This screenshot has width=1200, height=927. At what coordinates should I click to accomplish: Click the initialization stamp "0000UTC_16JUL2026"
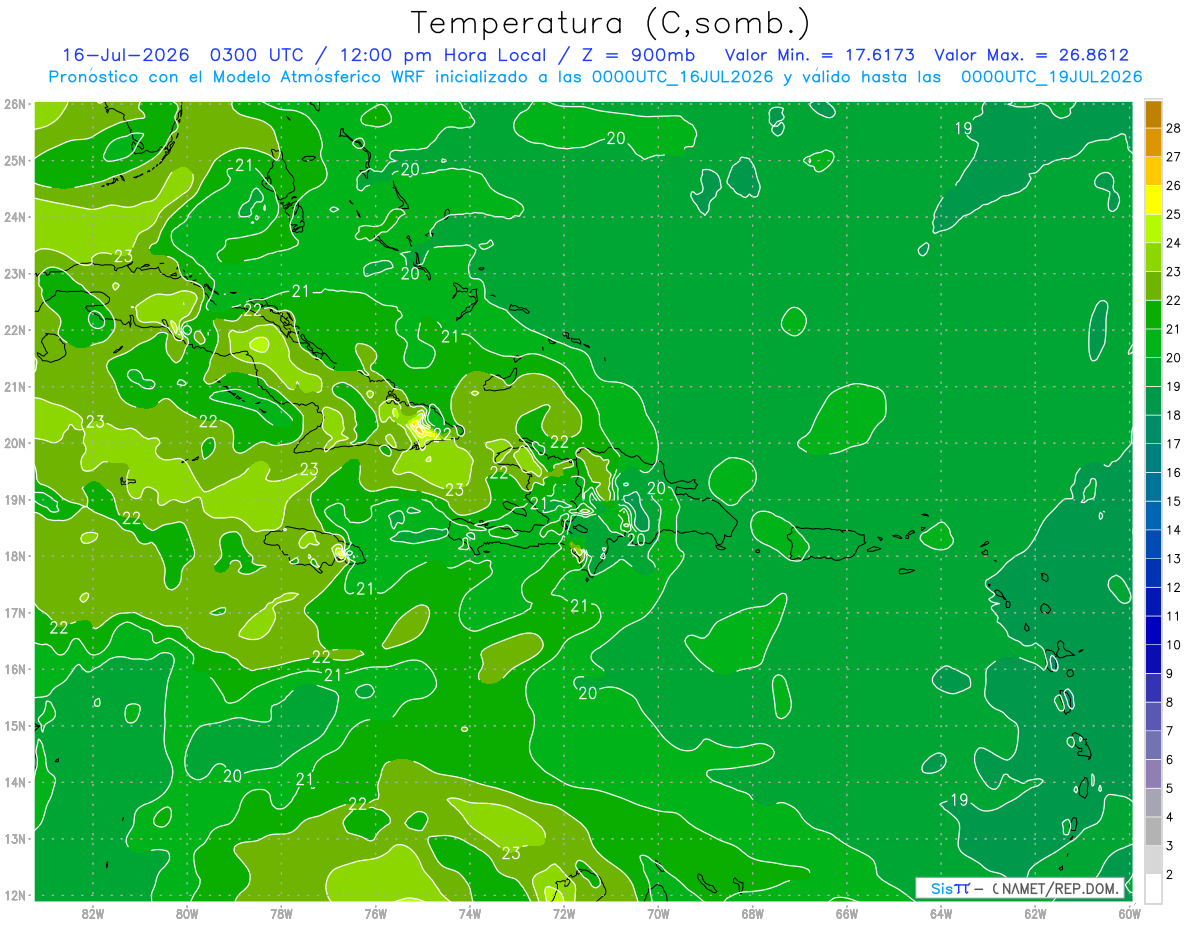pos(684,77)
